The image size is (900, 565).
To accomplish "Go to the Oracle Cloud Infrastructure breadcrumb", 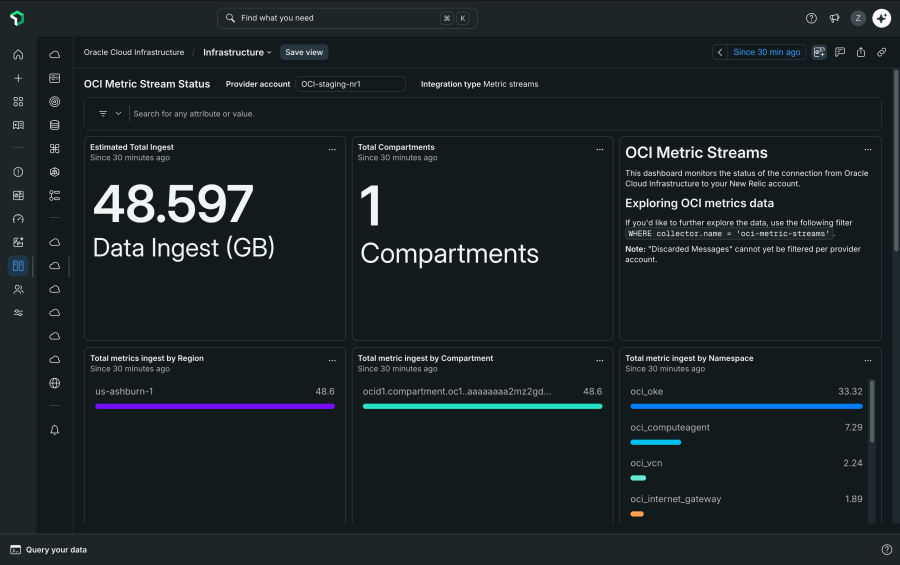I will (x=134, y=52).
